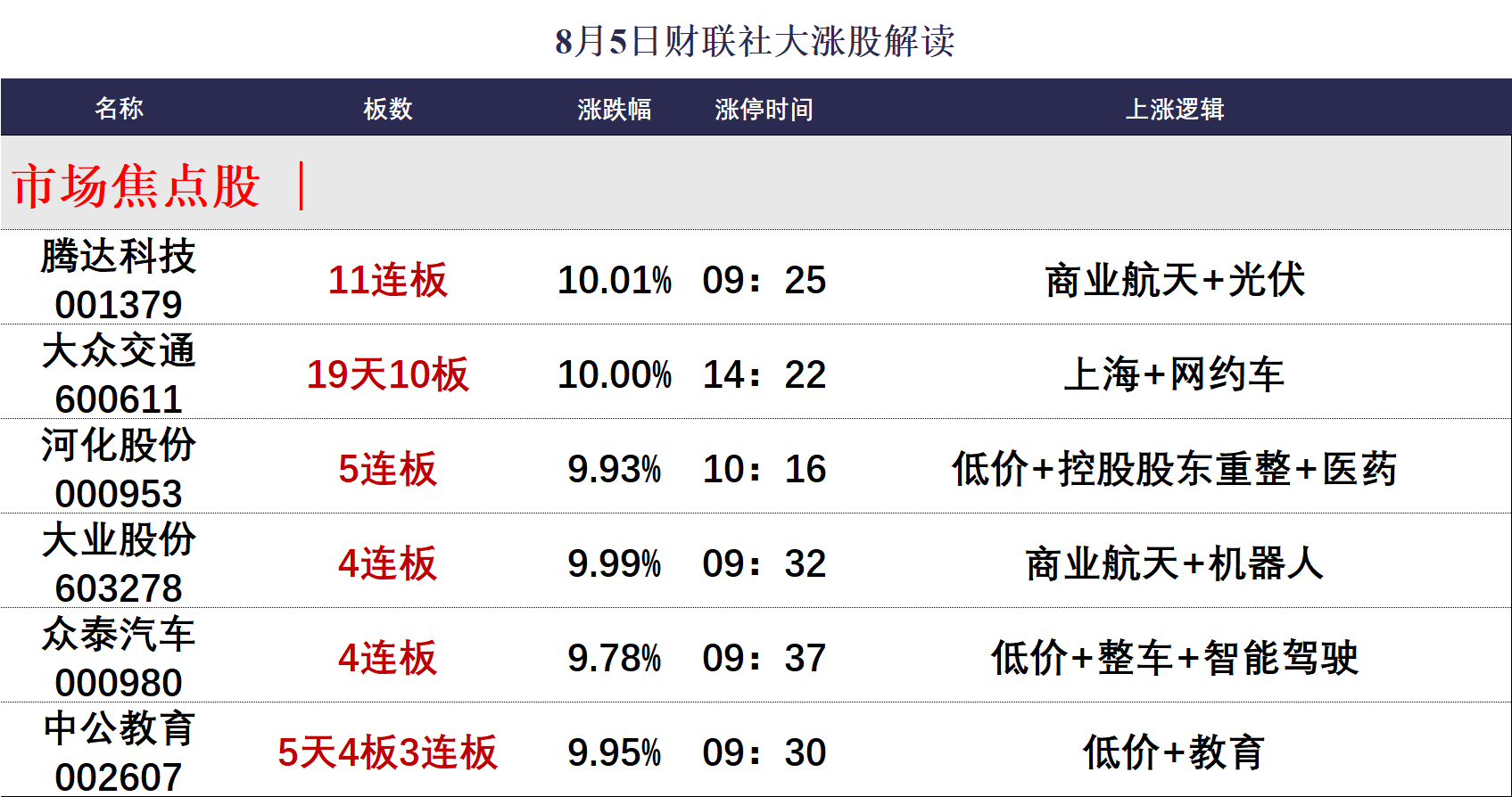Select the 上海+网约车 logic cell
The height and width of the screenshot is (797, 1512).
click(x=1175, y=374)
